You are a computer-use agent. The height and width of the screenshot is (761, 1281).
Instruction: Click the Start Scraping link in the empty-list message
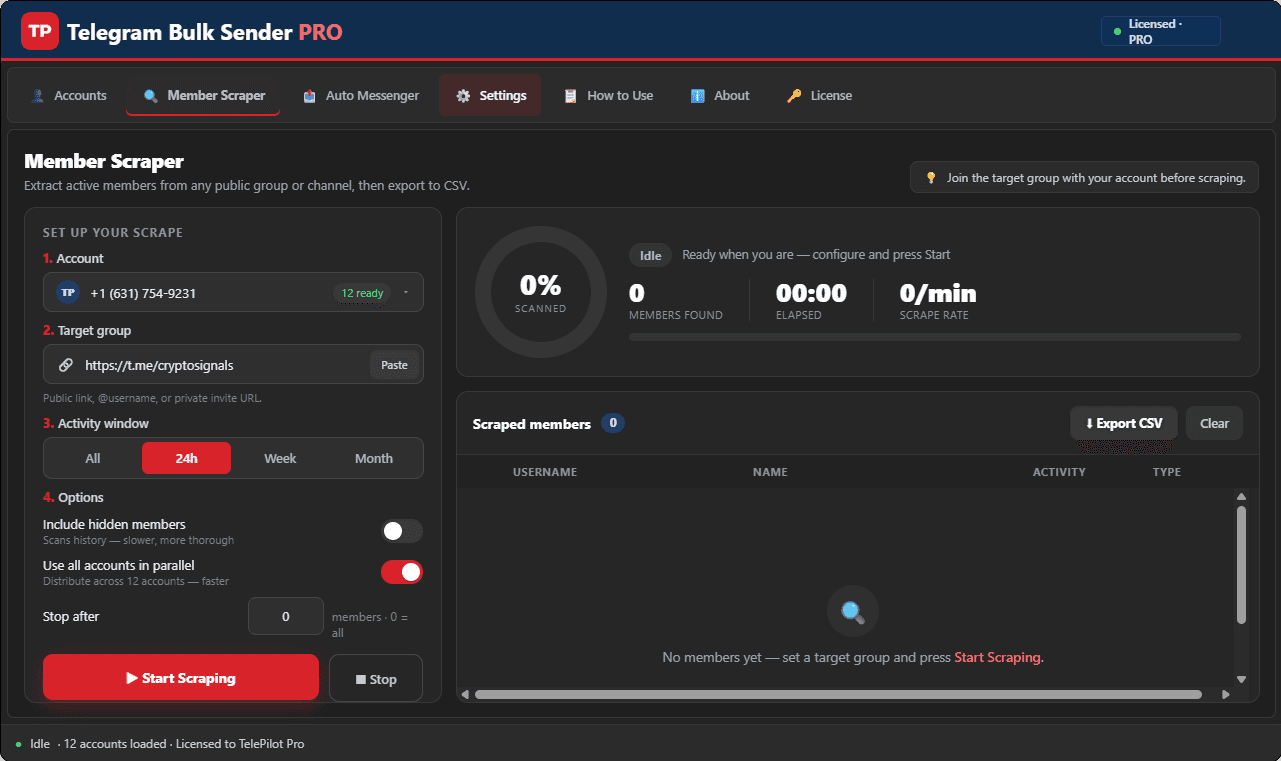pyautogui.click(x=998, y=657)
